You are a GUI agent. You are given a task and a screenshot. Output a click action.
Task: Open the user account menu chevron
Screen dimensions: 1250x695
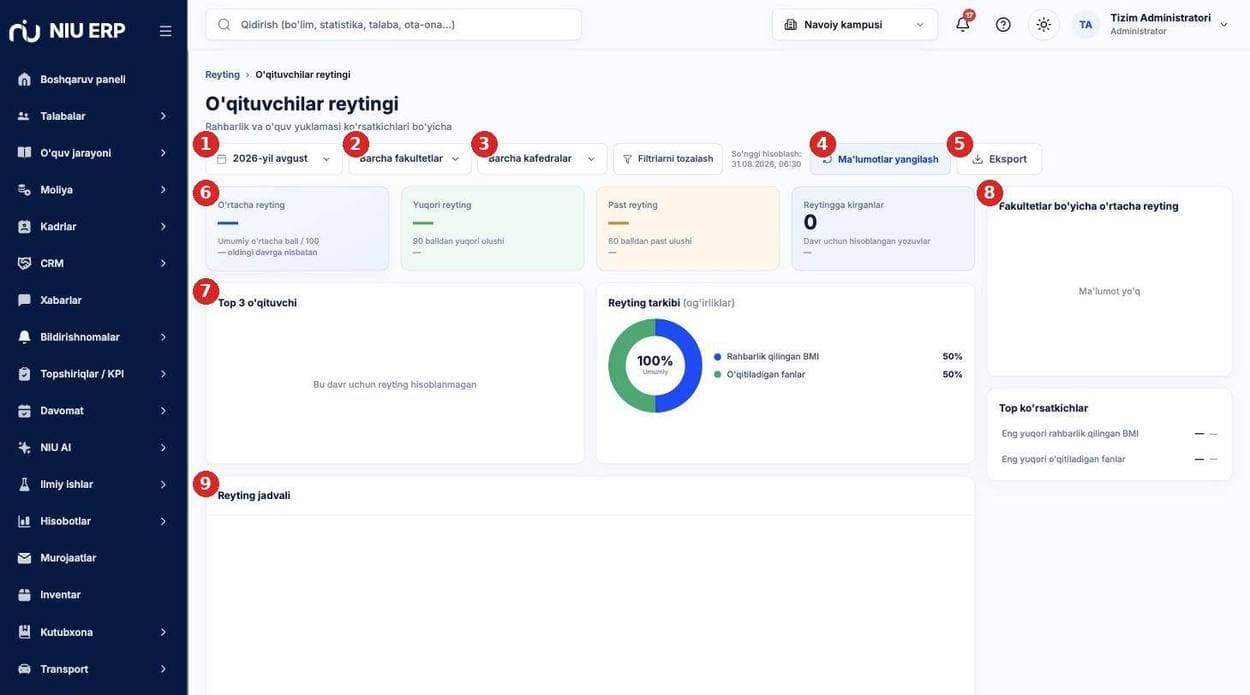(1224, 24)
